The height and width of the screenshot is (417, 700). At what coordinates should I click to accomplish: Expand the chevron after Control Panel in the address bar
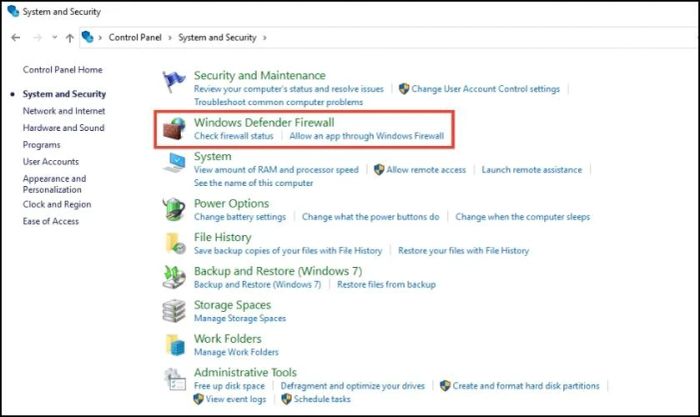click(170, 38)
